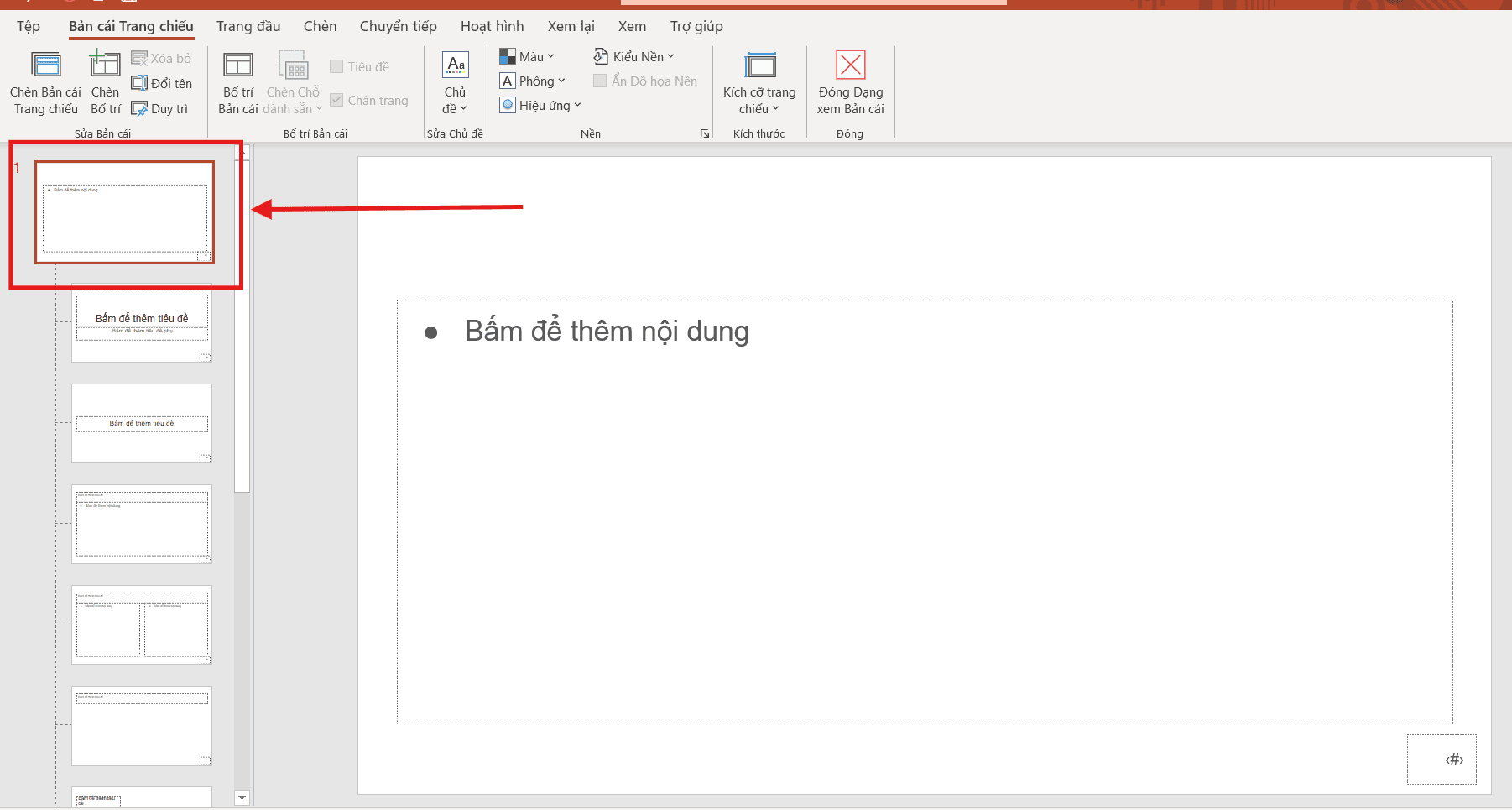The width and height of the screenshot is (1512, 810).
Task: Select the title only layout thumbnail
Action: click(142, 726)
